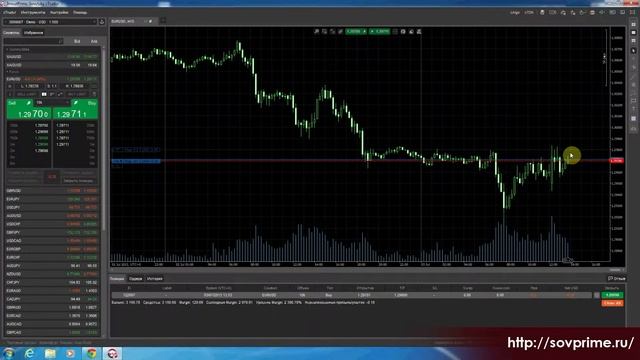Click the cTrader taskbar icon
Image resolution: width=640 pixels, height=360 pixels.
(112, 353)
